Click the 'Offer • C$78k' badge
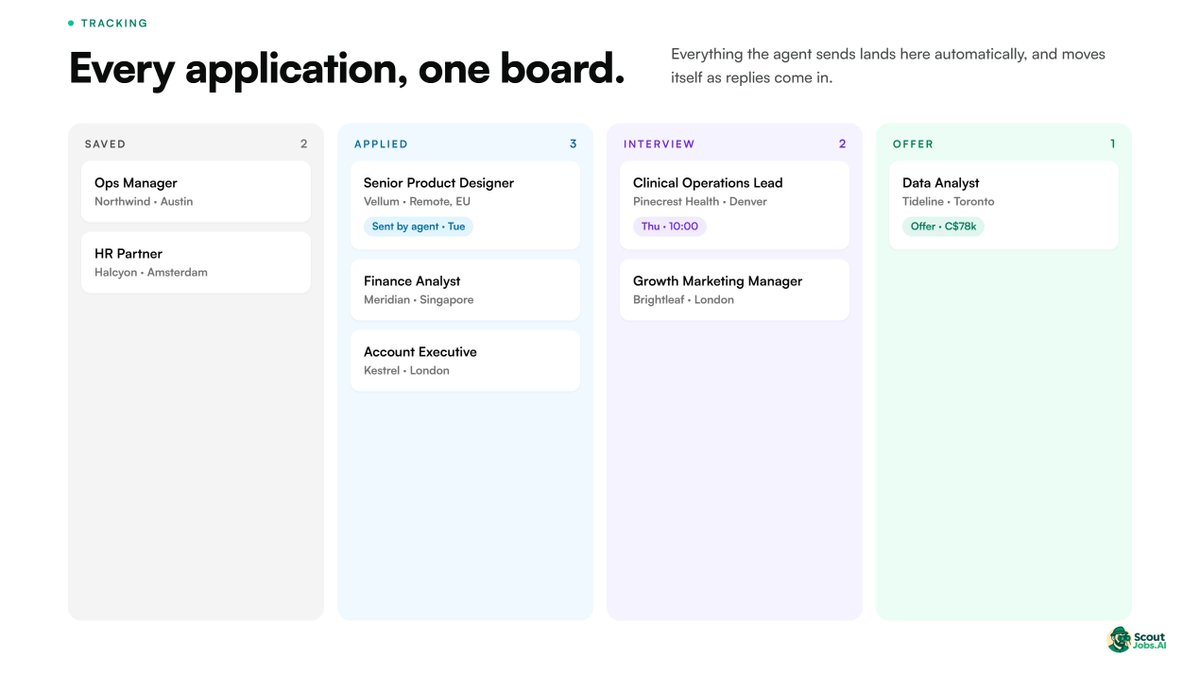1200x674 pixels. [943, 227]
